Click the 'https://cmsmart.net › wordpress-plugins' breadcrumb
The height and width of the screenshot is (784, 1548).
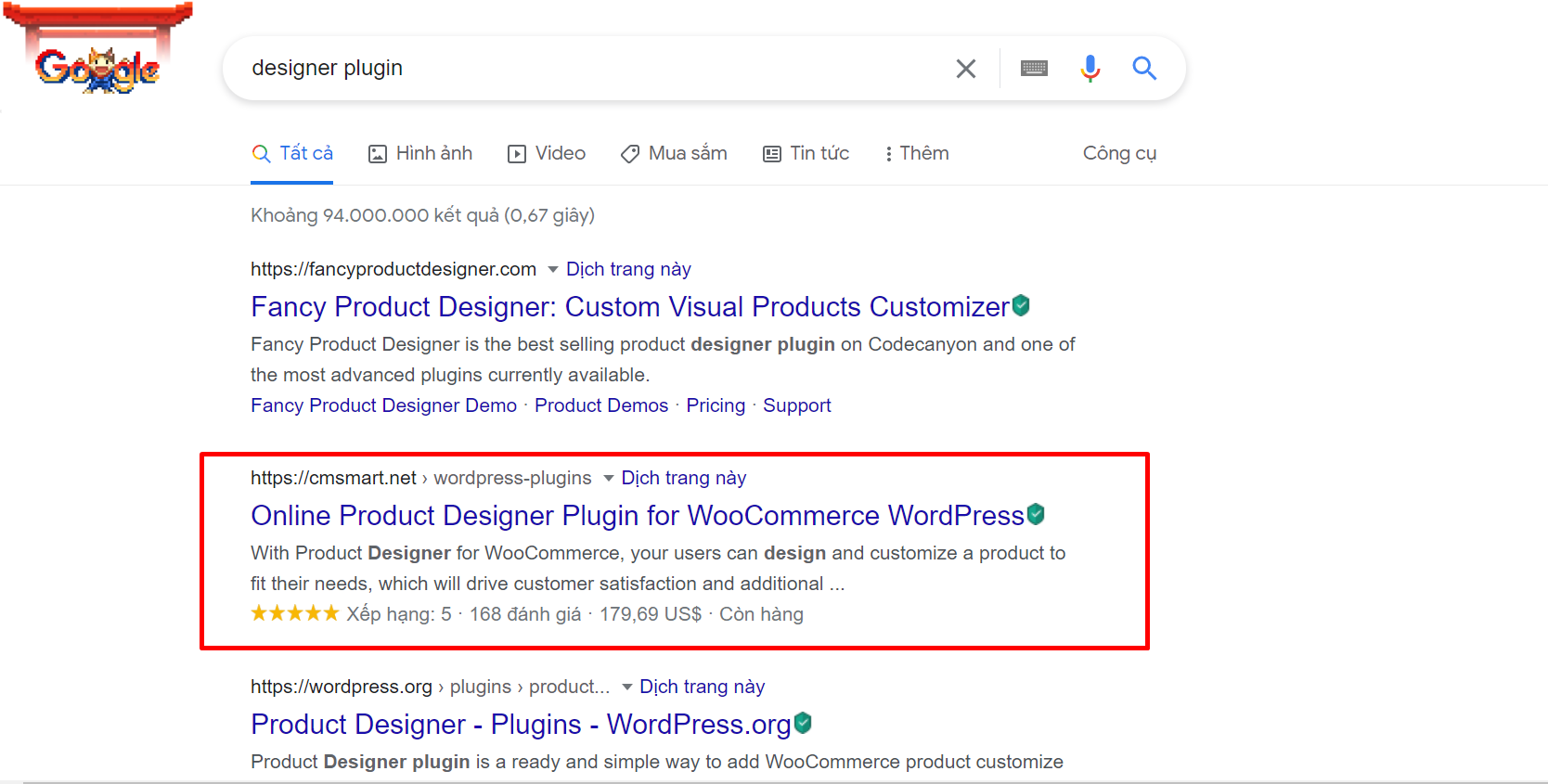coord(421,478)
